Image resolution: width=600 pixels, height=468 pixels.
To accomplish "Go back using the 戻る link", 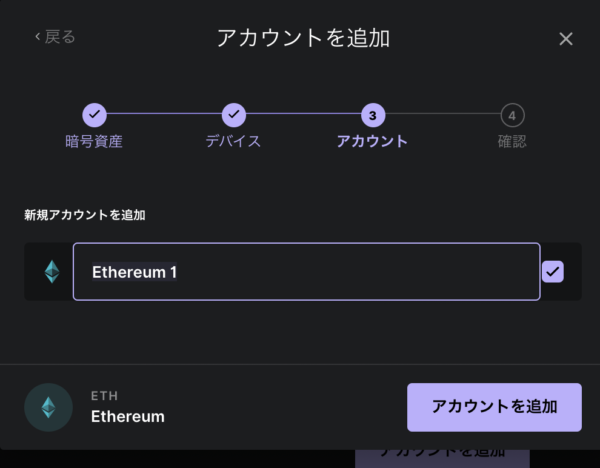I will (55, 37).
